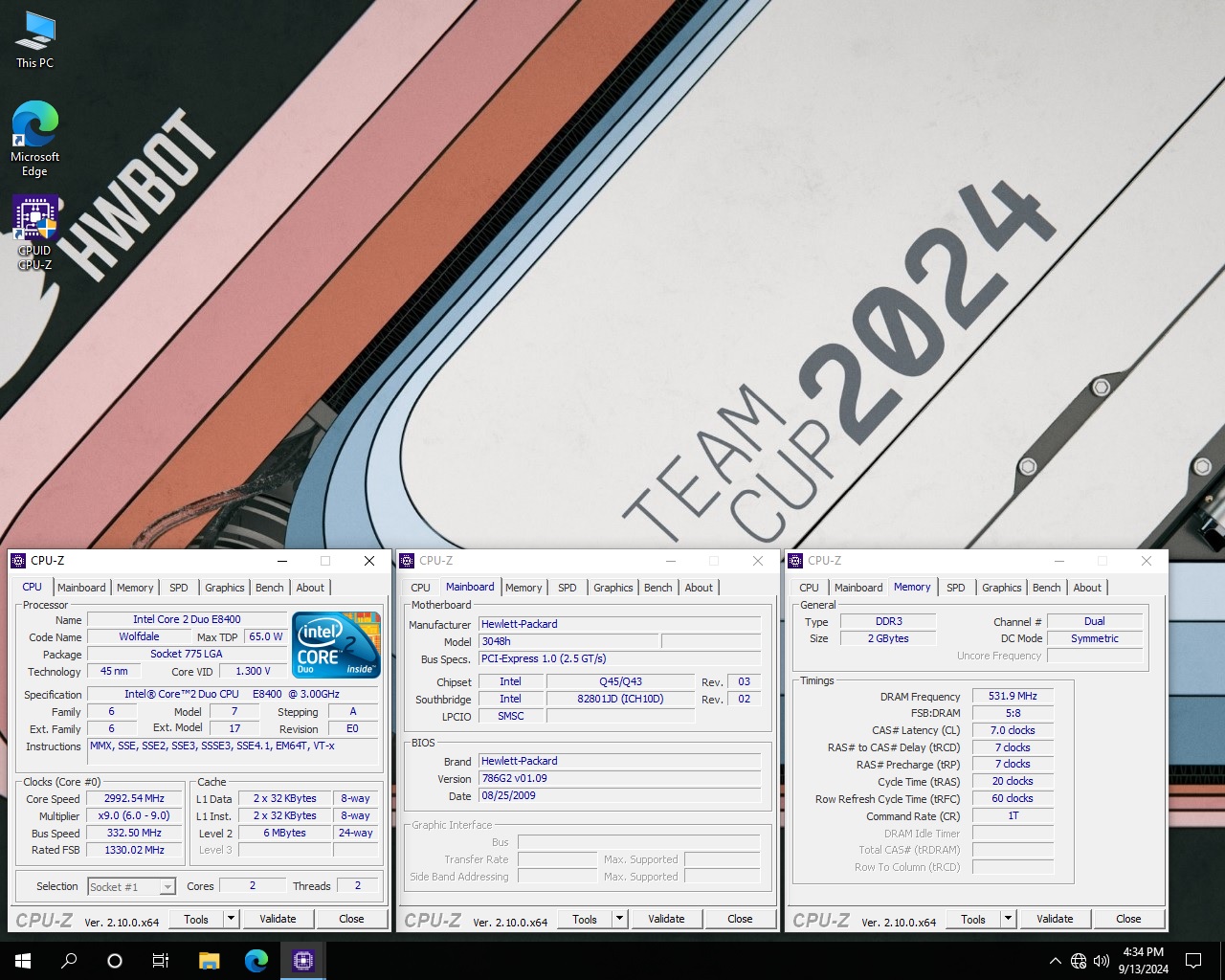Viewport: 1225px width, 980px height.
Task: Switch to Mainboard tab in the CPU window
Action: [x=81, y=588]
